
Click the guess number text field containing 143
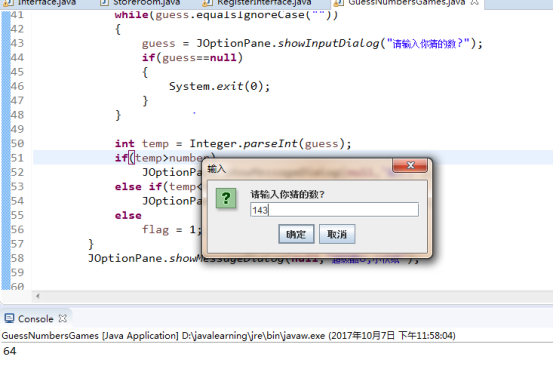[334, 210]
